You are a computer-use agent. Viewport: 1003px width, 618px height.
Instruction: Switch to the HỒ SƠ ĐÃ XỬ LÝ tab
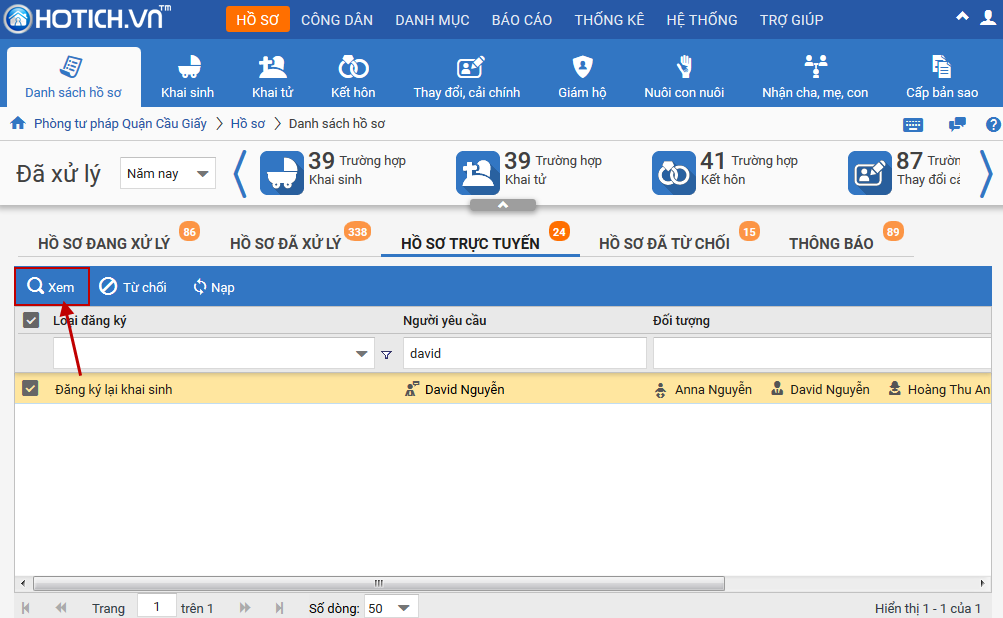(x=285, y=244)
